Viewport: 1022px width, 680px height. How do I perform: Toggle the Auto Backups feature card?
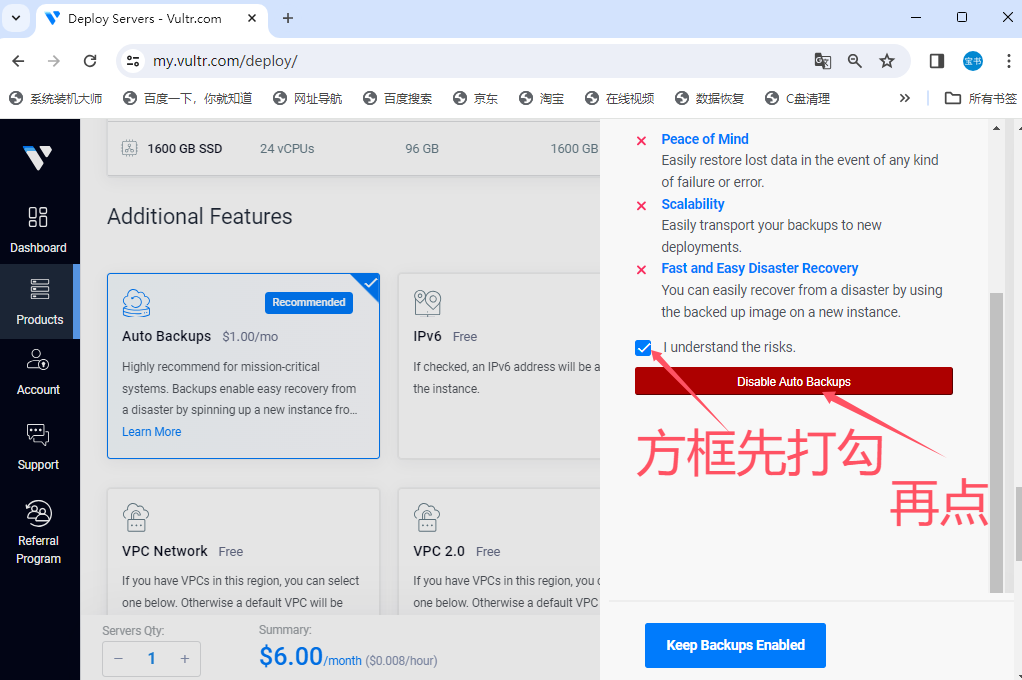pyautogui.click(x=243, y=366)
